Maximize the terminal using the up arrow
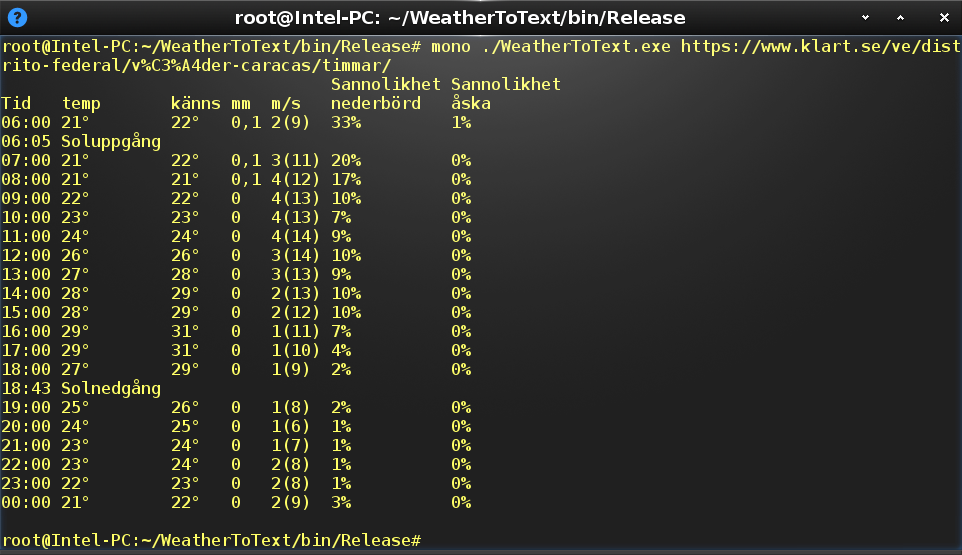The width and height of the screenshot is (962, 555). click(900, 18)
